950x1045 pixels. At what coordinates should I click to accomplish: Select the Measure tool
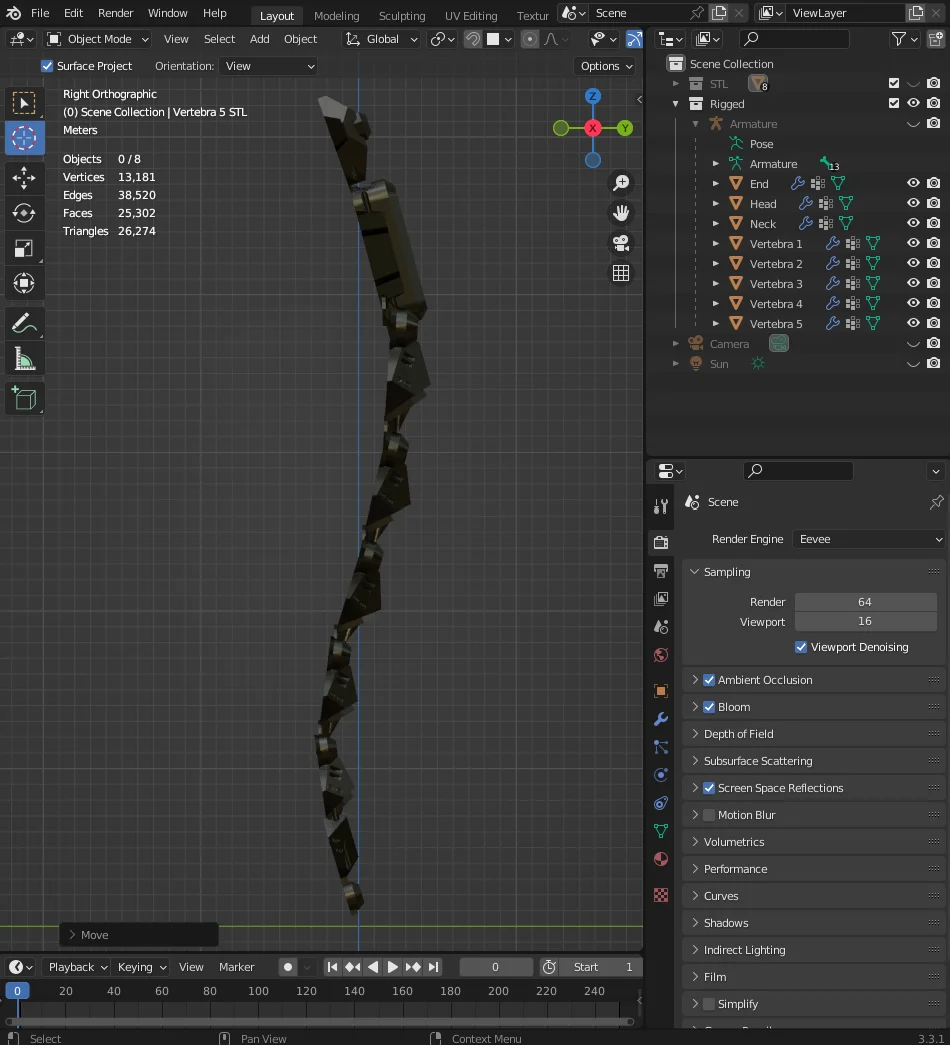coord(24,356)
